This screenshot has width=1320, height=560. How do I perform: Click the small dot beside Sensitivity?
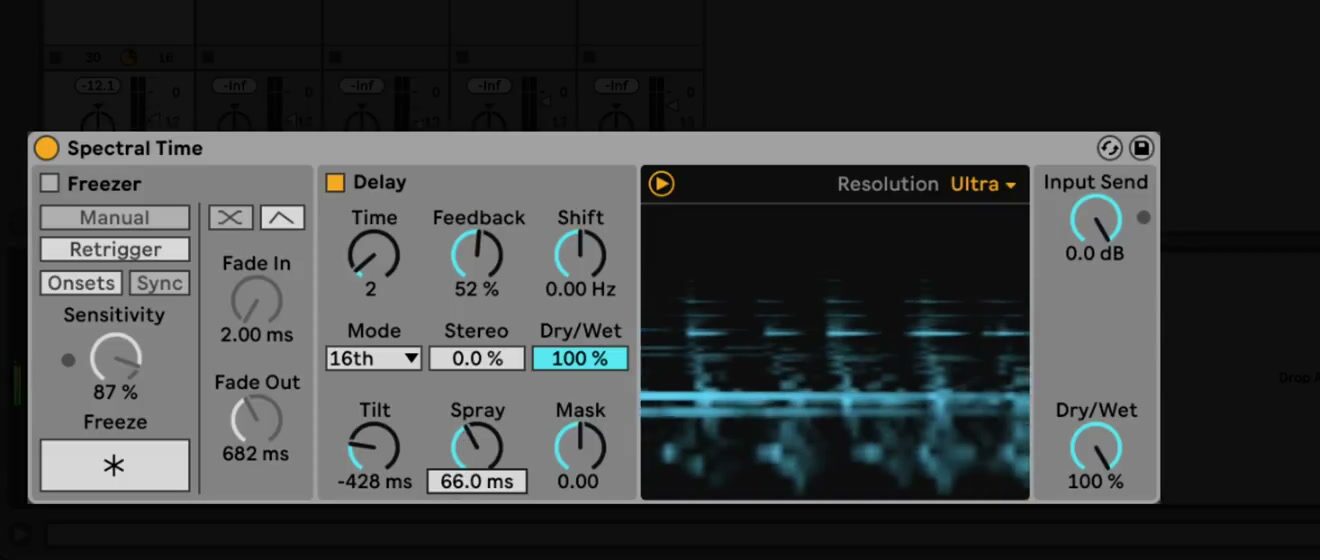pos(68,360)
